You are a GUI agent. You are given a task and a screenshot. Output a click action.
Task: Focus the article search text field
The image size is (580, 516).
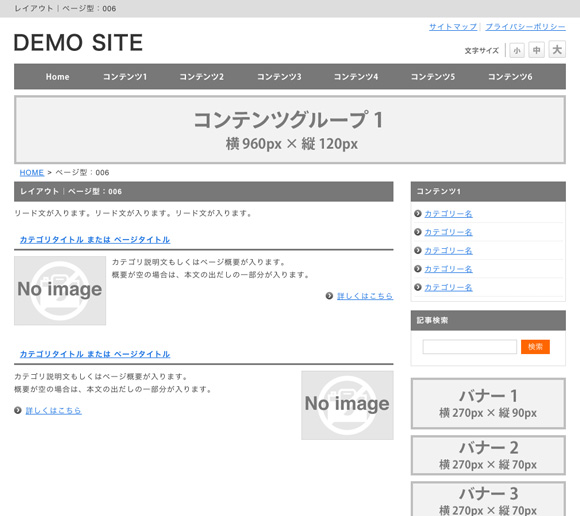tap(470, 347)
